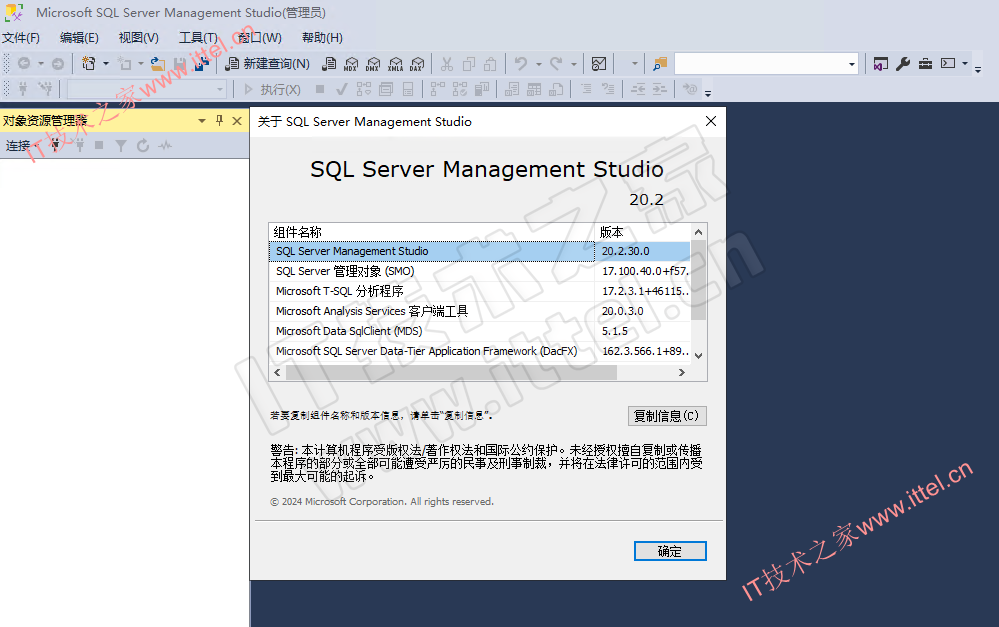This screenshot has height=627, width=999.
Task: Click the Cut scissors icon
Action: 447,64
